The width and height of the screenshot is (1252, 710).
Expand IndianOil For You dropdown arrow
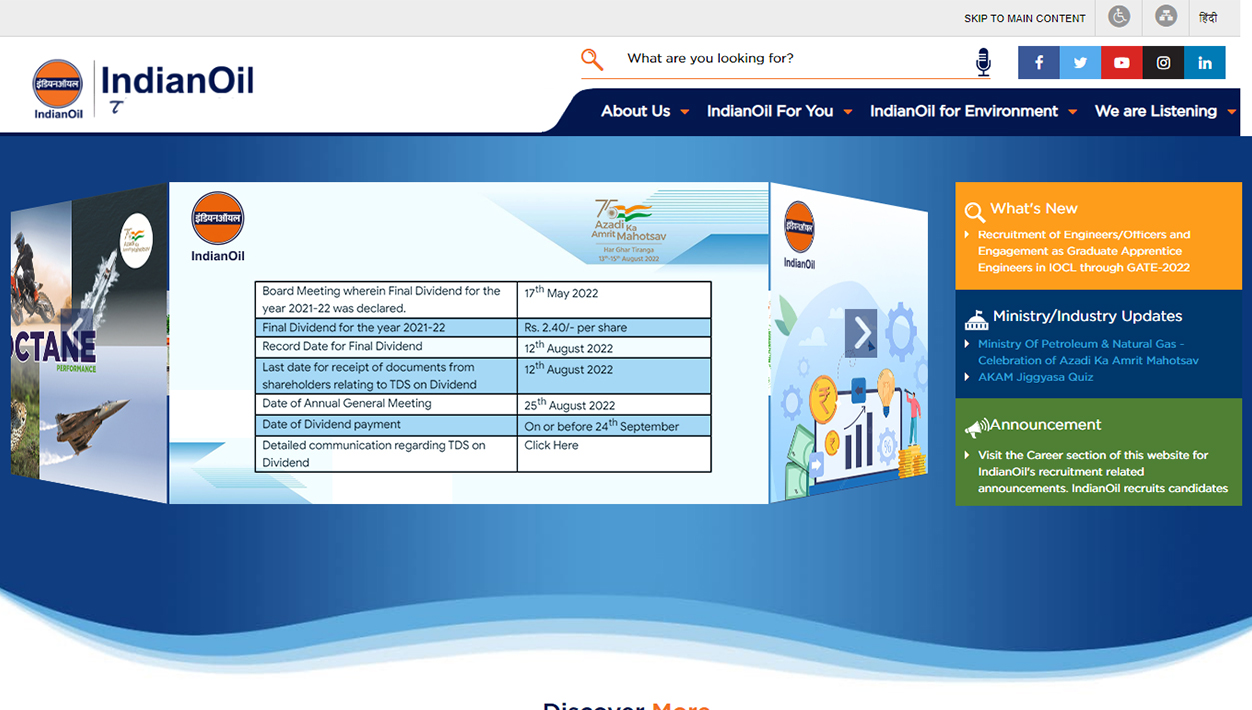[848, 112]
